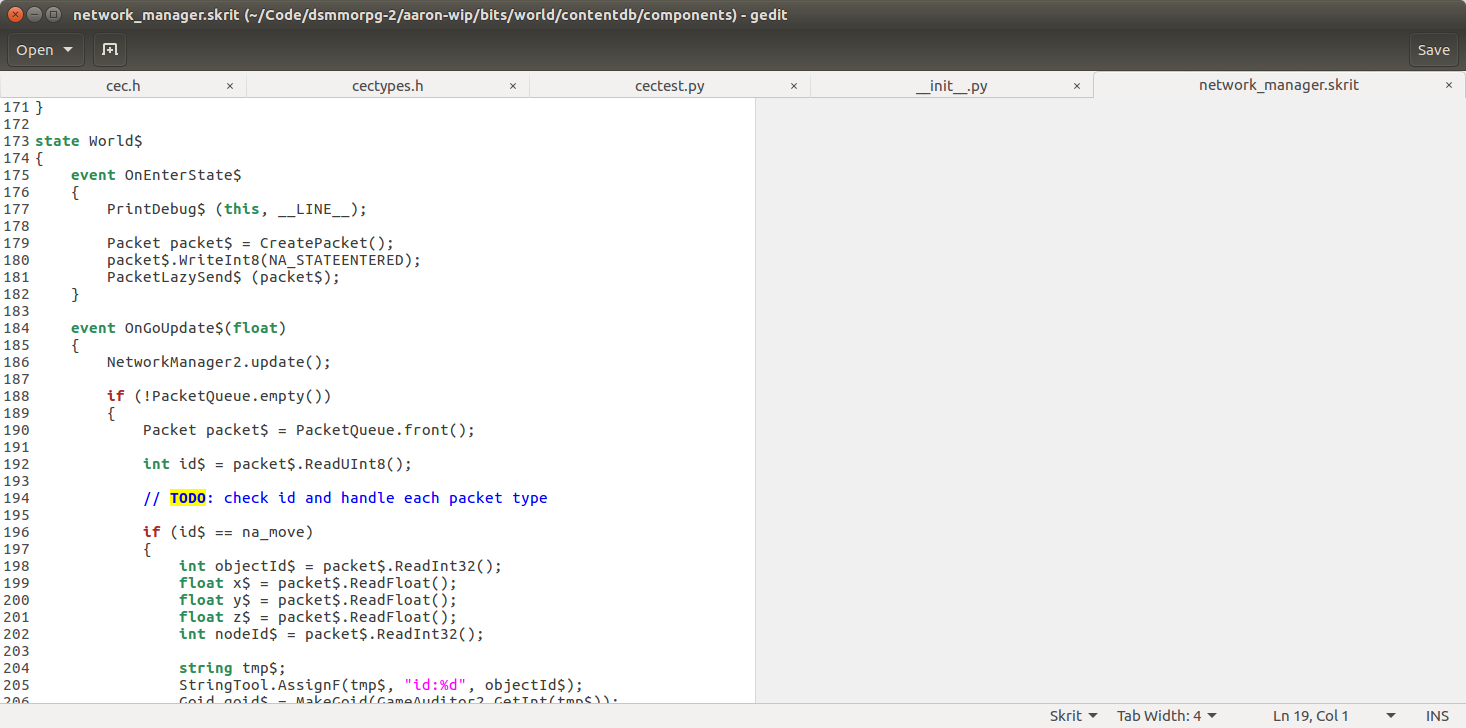Place cursor on 'state World$' line
The width and height of the screenshot is (1466, 728).
pyautogui.click(x=89, y=141)
